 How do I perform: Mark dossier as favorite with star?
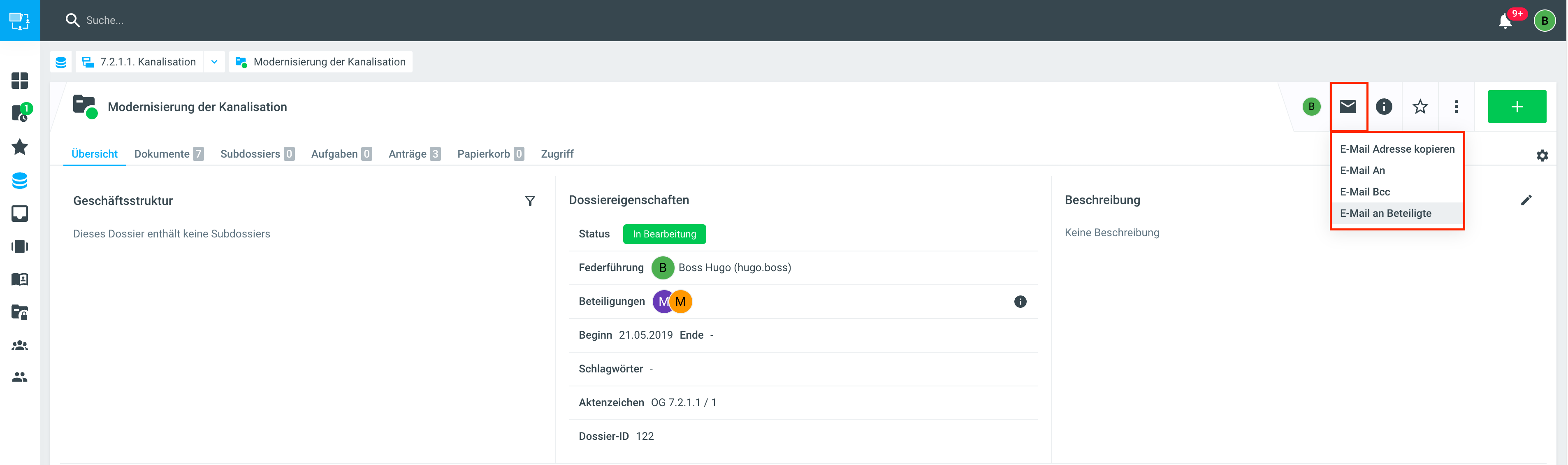pyautogui.click(x=1420, y=107)
